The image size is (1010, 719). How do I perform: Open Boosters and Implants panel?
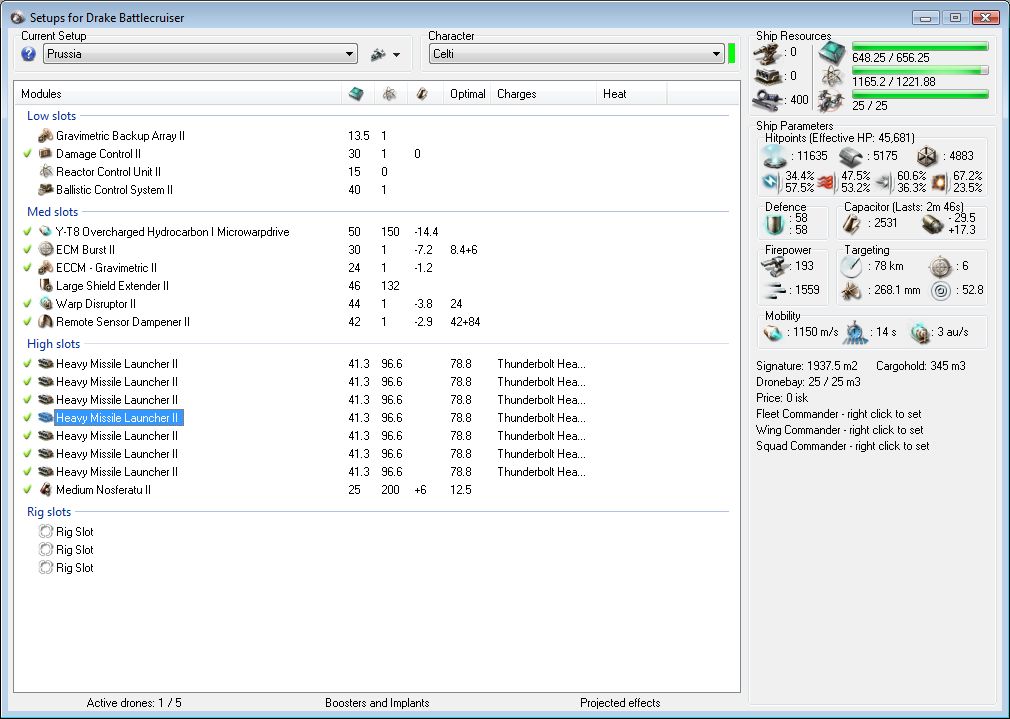(377, 703)
